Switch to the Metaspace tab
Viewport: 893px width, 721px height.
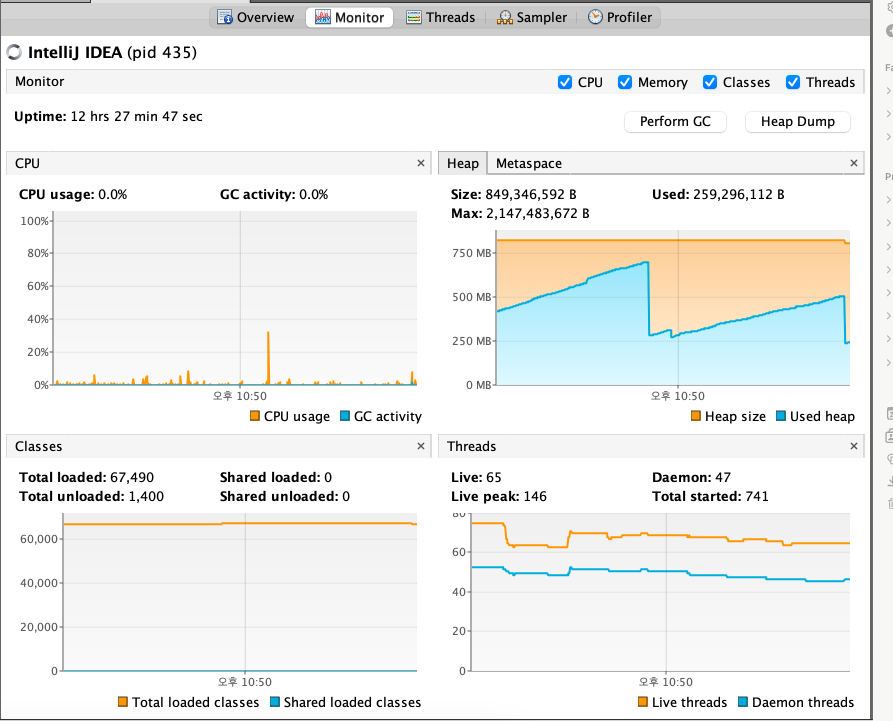(529, 163)
